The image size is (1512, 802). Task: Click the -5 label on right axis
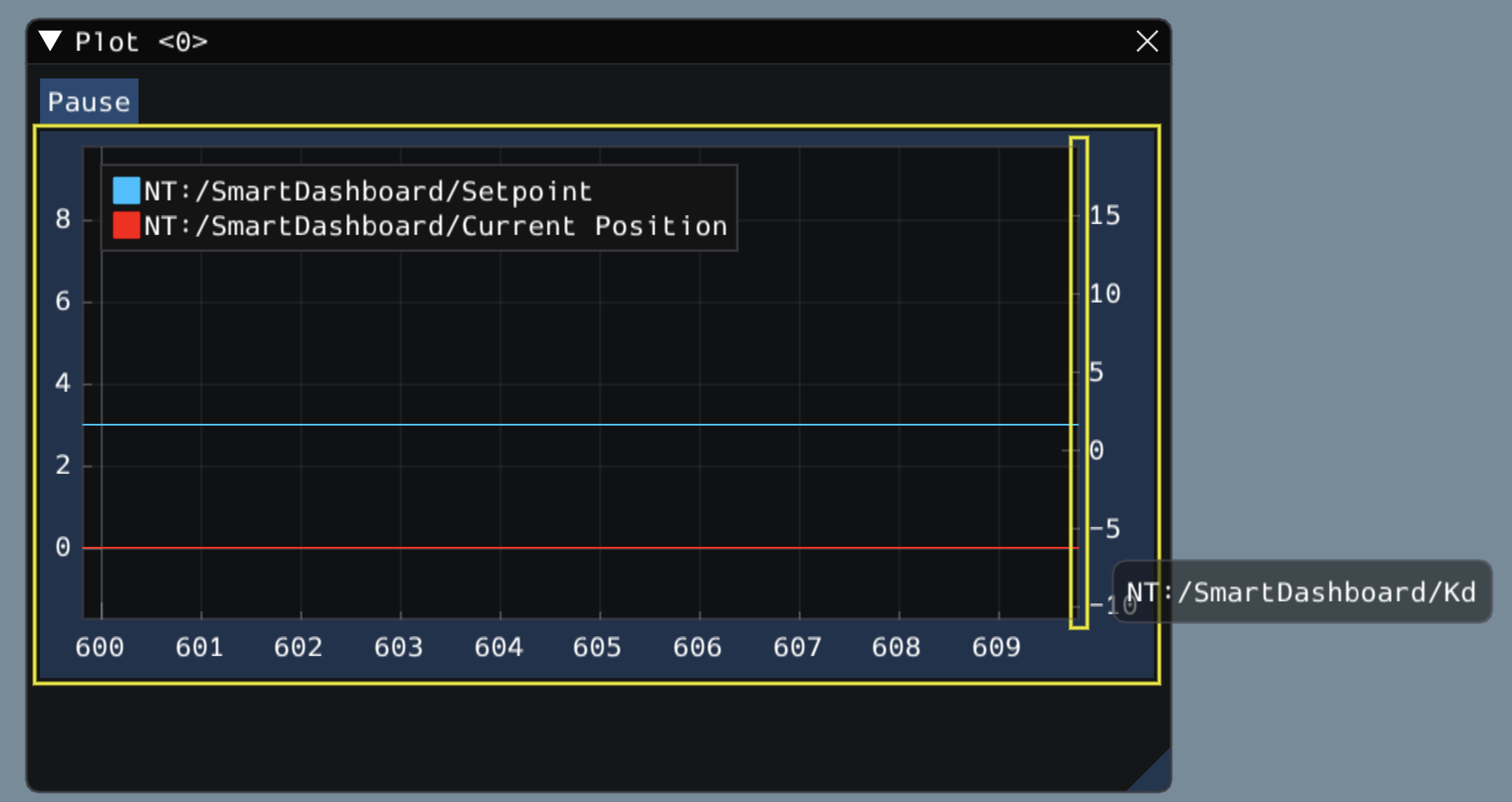[x=1105, y=529]
